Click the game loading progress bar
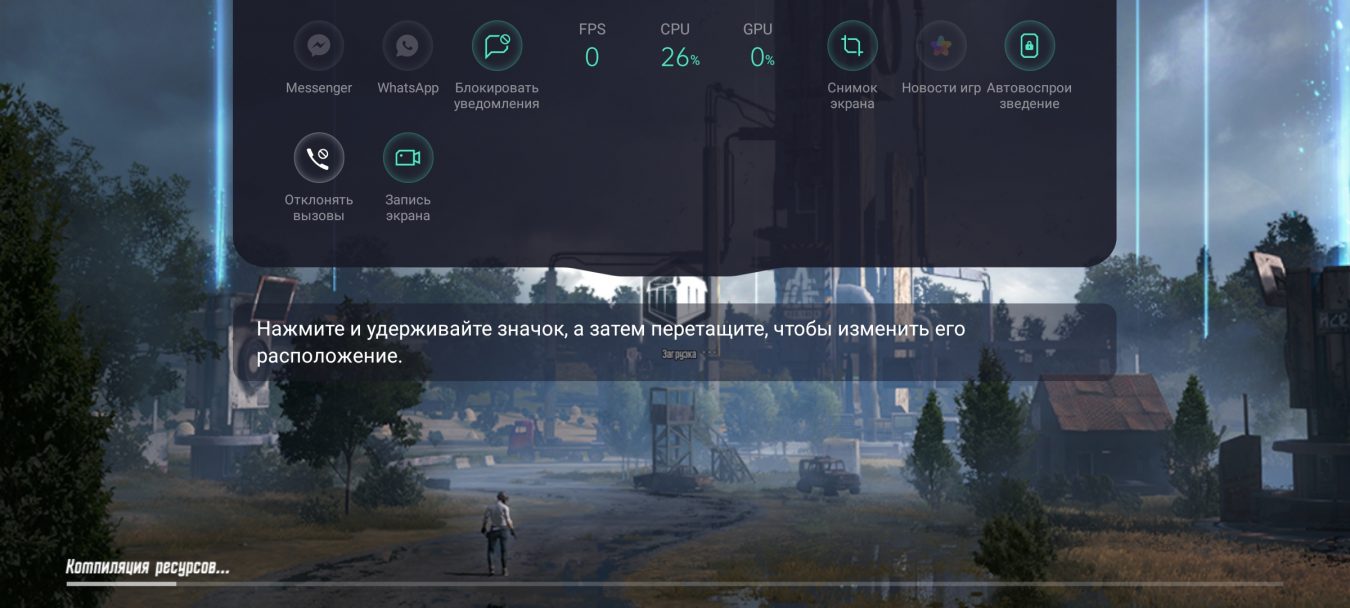Image resolution: width=1350 pixels, height=608 pixels. coord(674,583)
